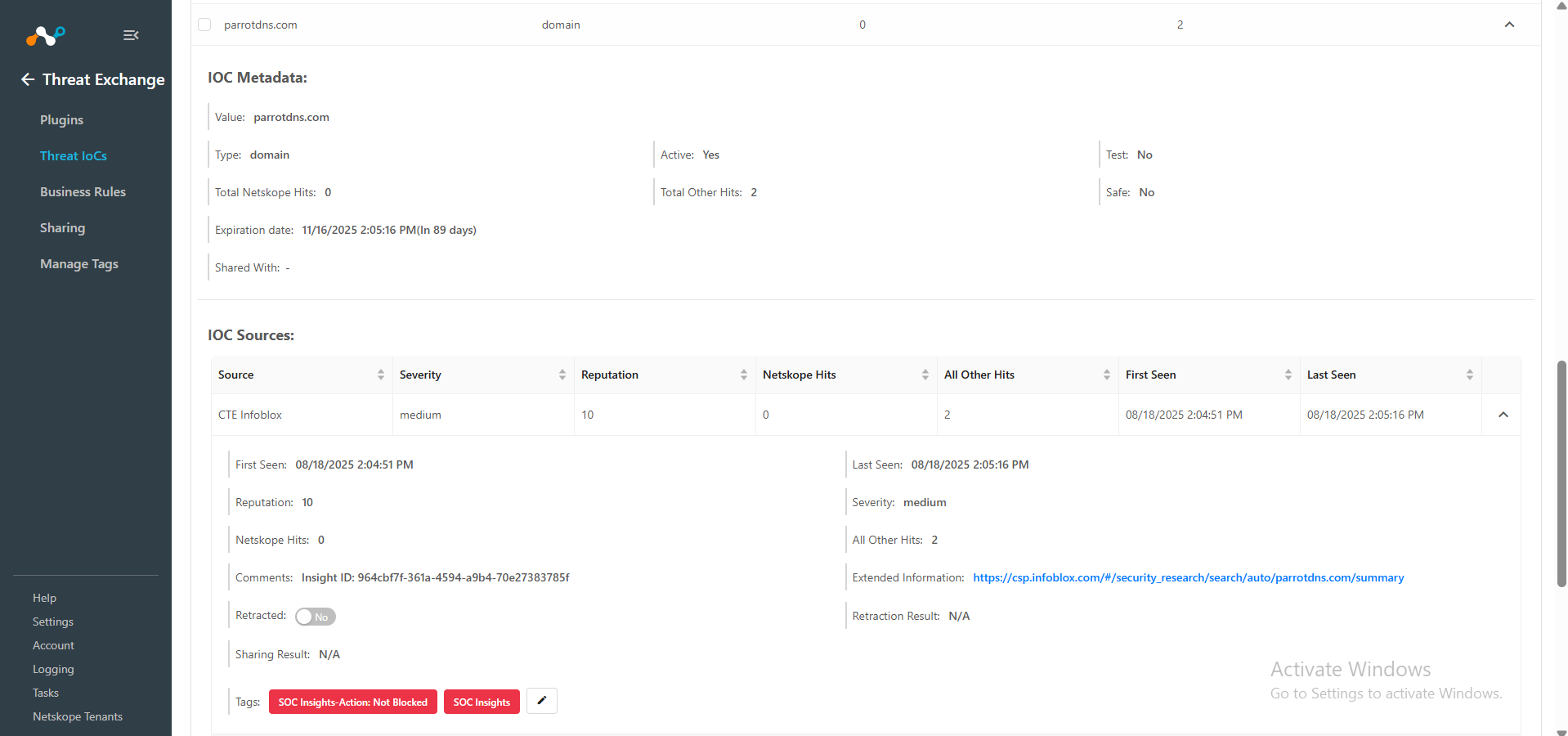This screenshot has height=736, width=1568.
Task: Sort by Last Seen column arrows
Action: tap(1470, 375)
